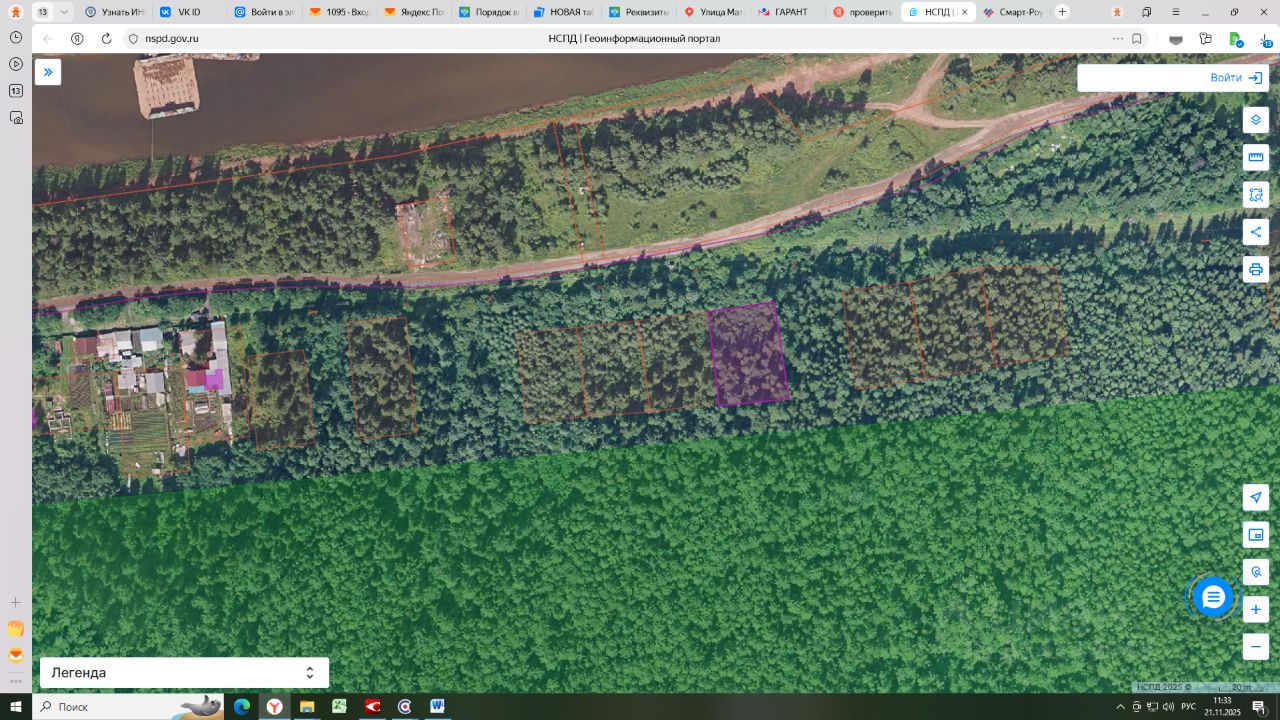Close the active НСПД tab

(x=964, y=12)
